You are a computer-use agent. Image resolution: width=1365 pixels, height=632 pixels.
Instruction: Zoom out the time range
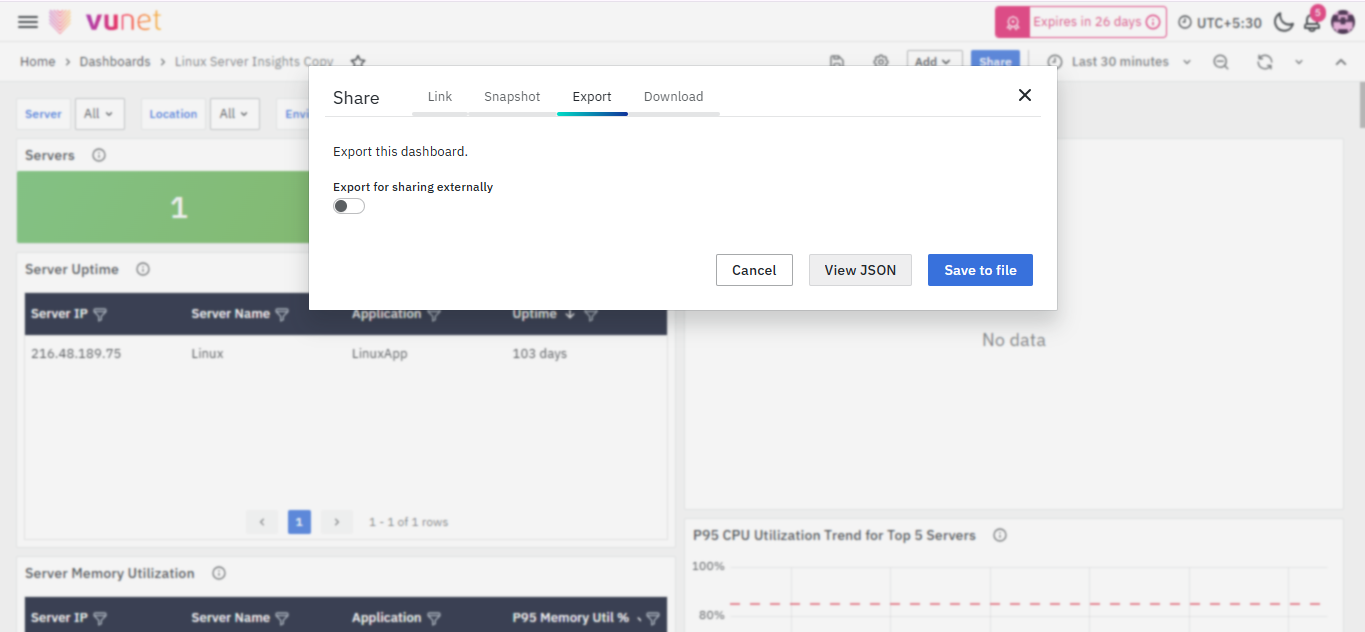[1221, 62]
